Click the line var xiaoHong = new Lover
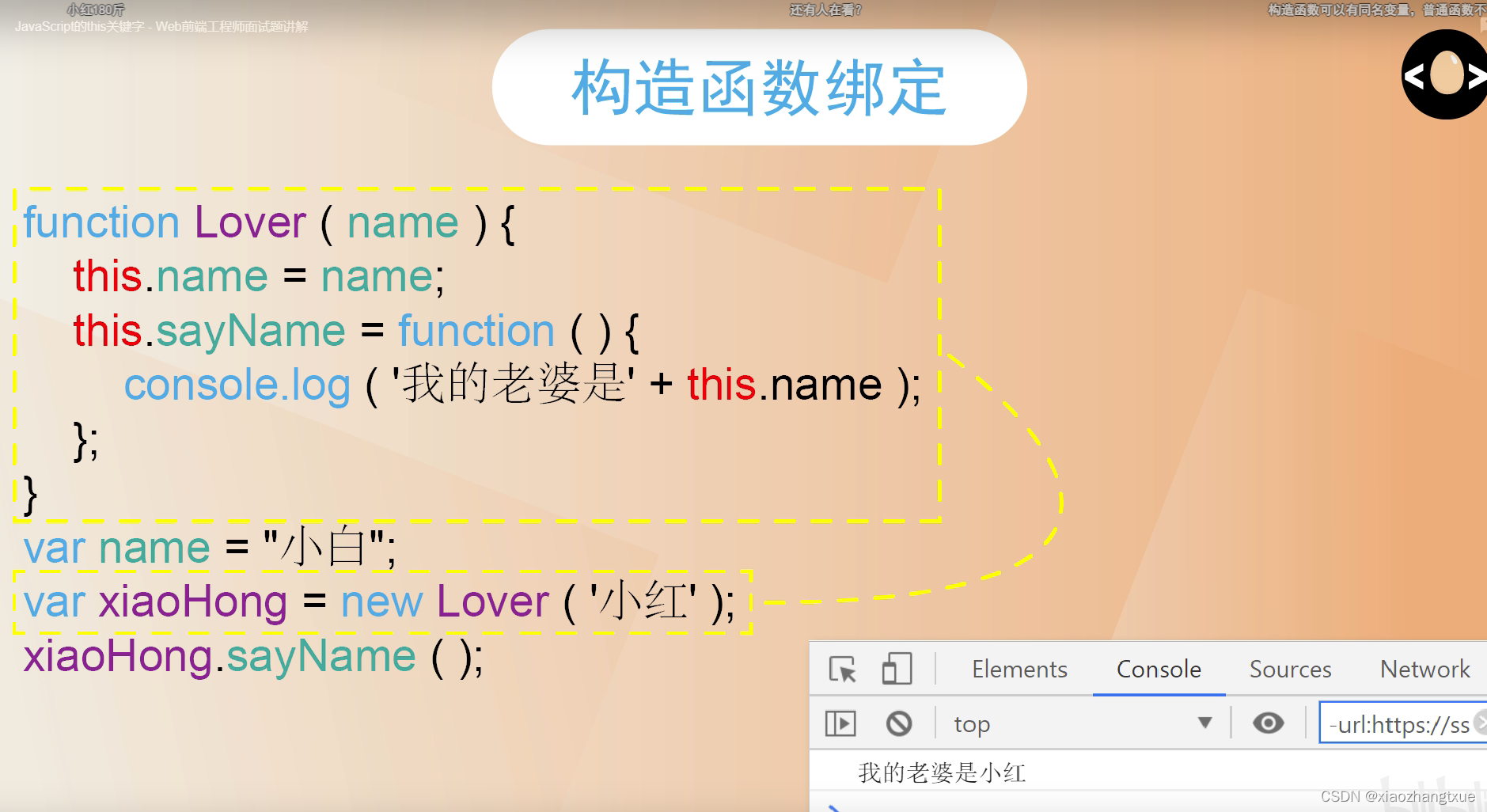 pos(380,602)
